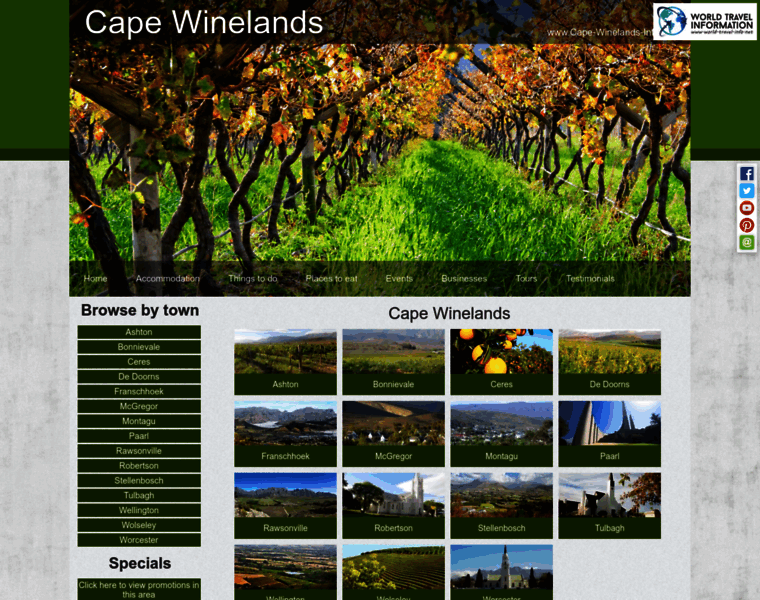Click the World Travel Information logo

pyautogui.click(x=704, y=22)
